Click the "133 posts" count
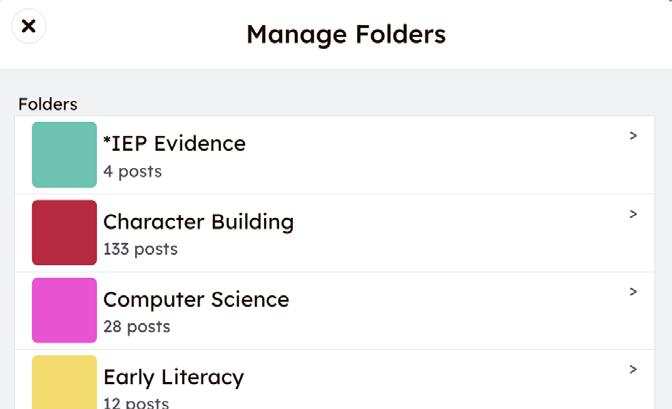 140,249
